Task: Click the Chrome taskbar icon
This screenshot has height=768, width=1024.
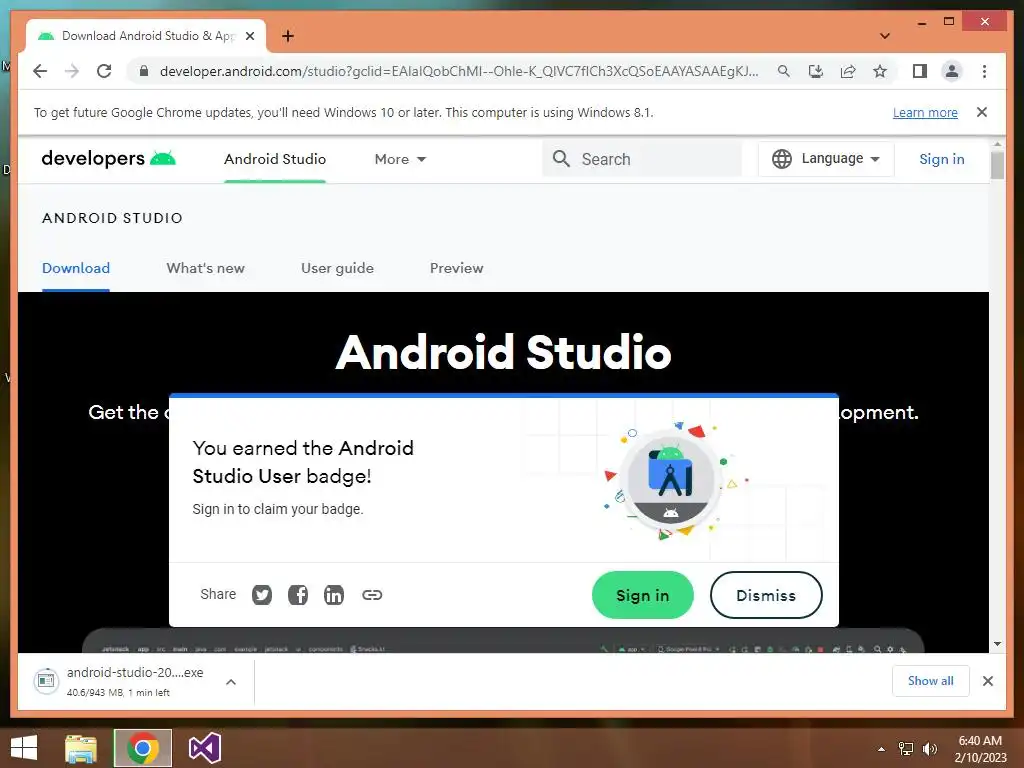Action: (x=142, y=748)
